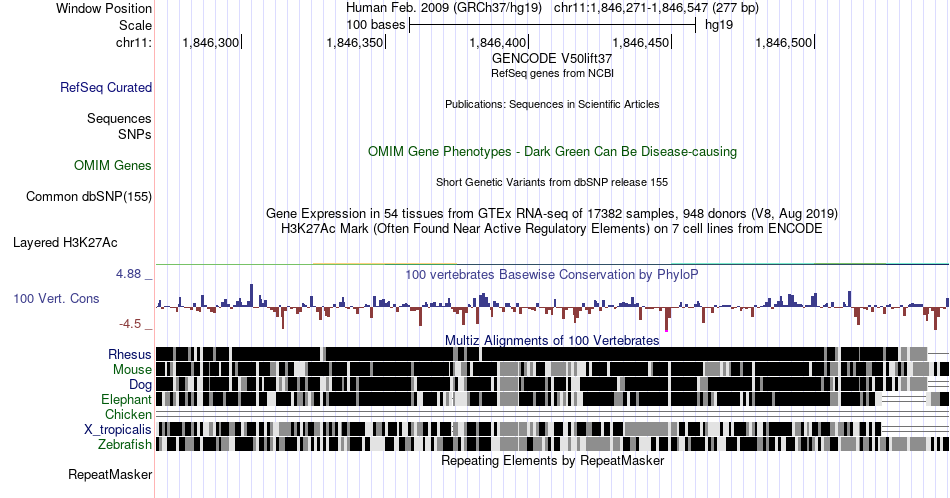The height and width of the screenshot is (498, 950).
Task: Click Multiz Alignments of 100 Vertebrates title
Action: 552,340
